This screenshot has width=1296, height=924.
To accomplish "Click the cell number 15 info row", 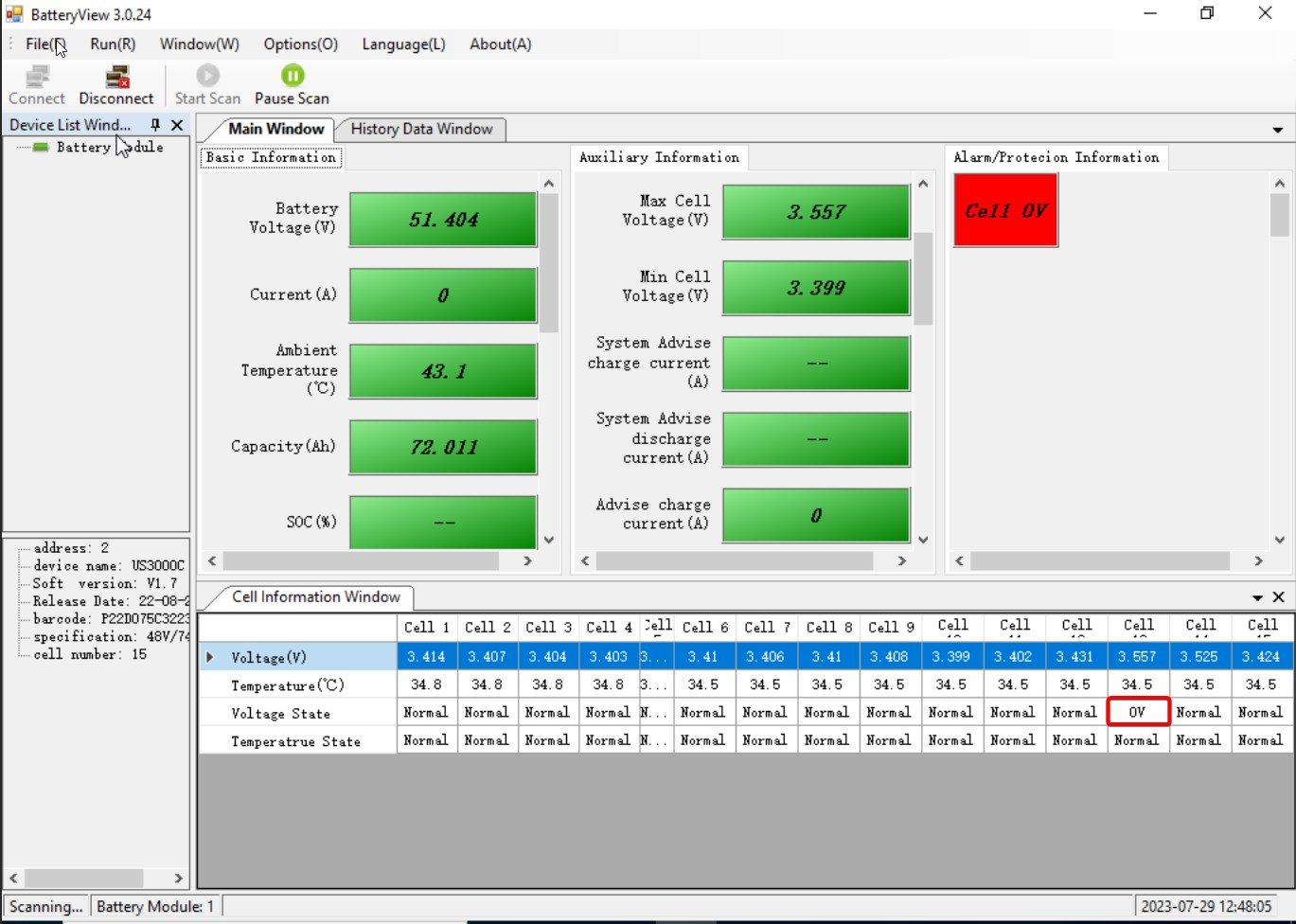I will click(x=90, y=654).
